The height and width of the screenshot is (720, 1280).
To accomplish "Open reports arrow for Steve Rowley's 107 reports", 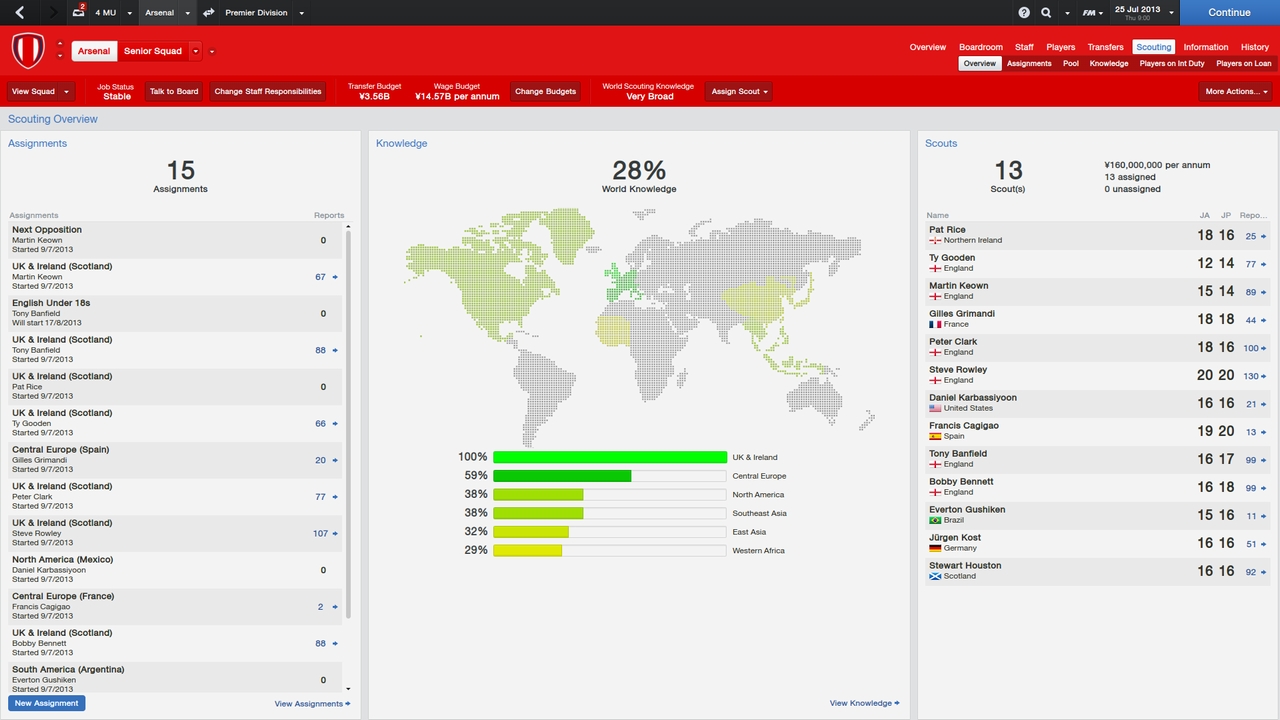I will pyautogui.click(x=335, y=533).
